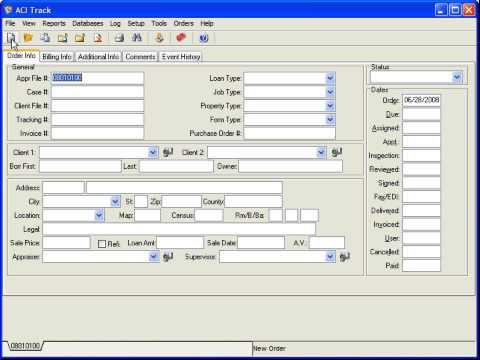Click the ACI Track title bar icon
Viewport: 480px width, 360px height.
pos(8,10)
